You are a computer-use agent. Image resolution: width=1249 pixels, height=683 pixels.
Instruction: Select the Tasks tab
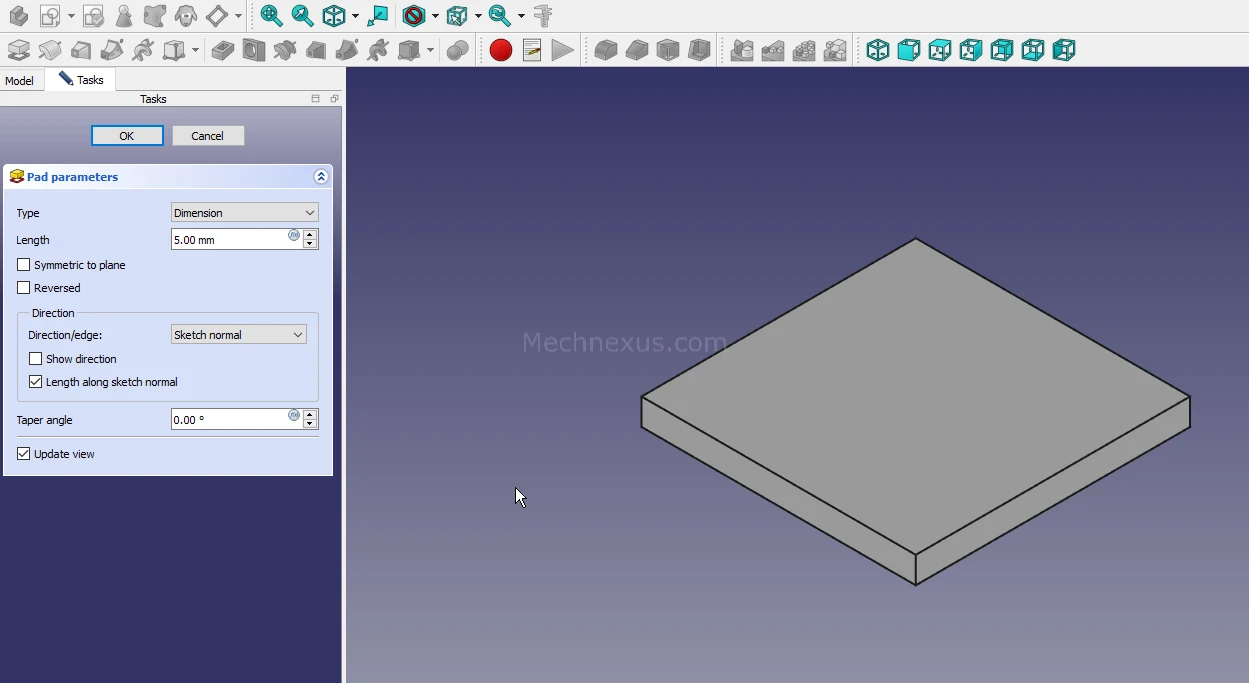tap(81, 80)
